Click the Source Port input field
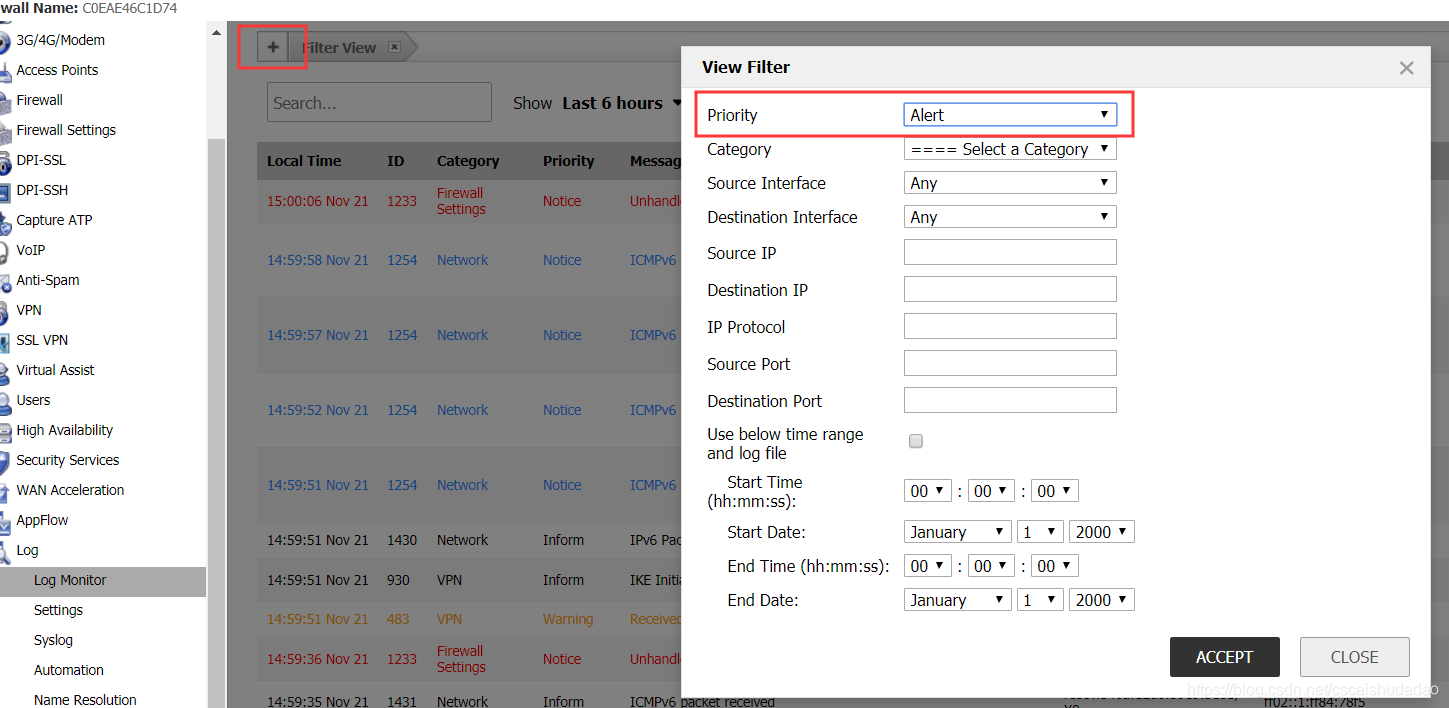 pos(1010,363)
